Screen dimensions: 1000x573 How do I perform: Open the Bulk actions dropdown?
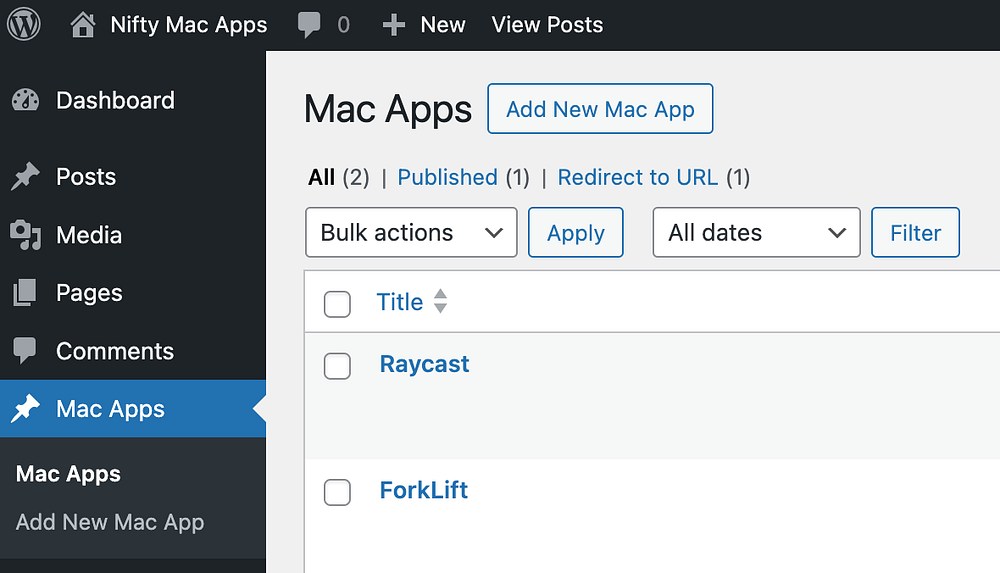[411, 233]
